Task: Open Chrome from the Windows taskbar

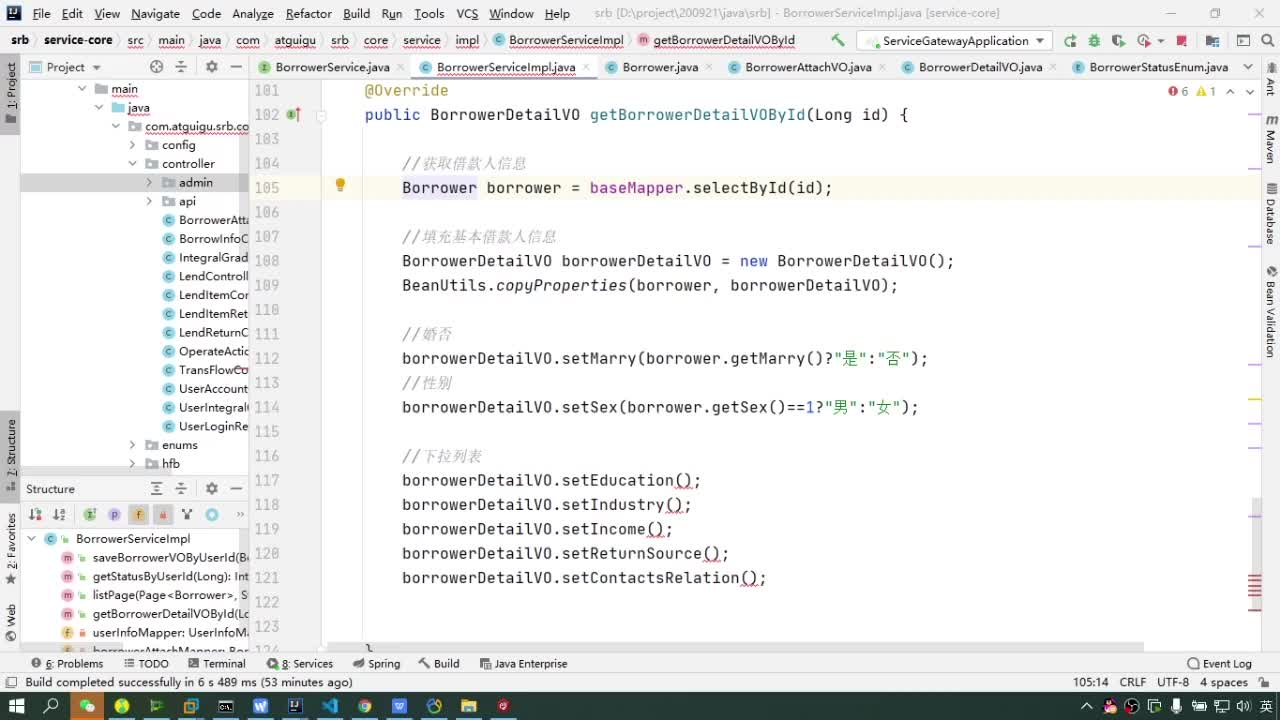Action: (365, 706)
